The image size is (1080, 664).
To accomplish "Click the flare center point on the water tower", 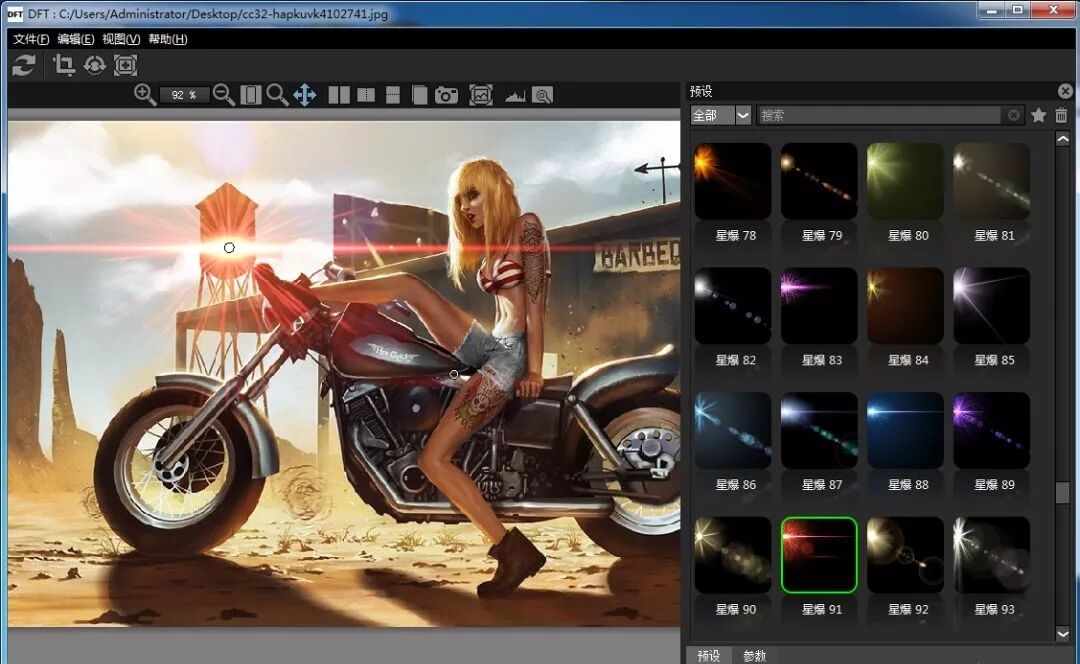I will tap(229, 247).
